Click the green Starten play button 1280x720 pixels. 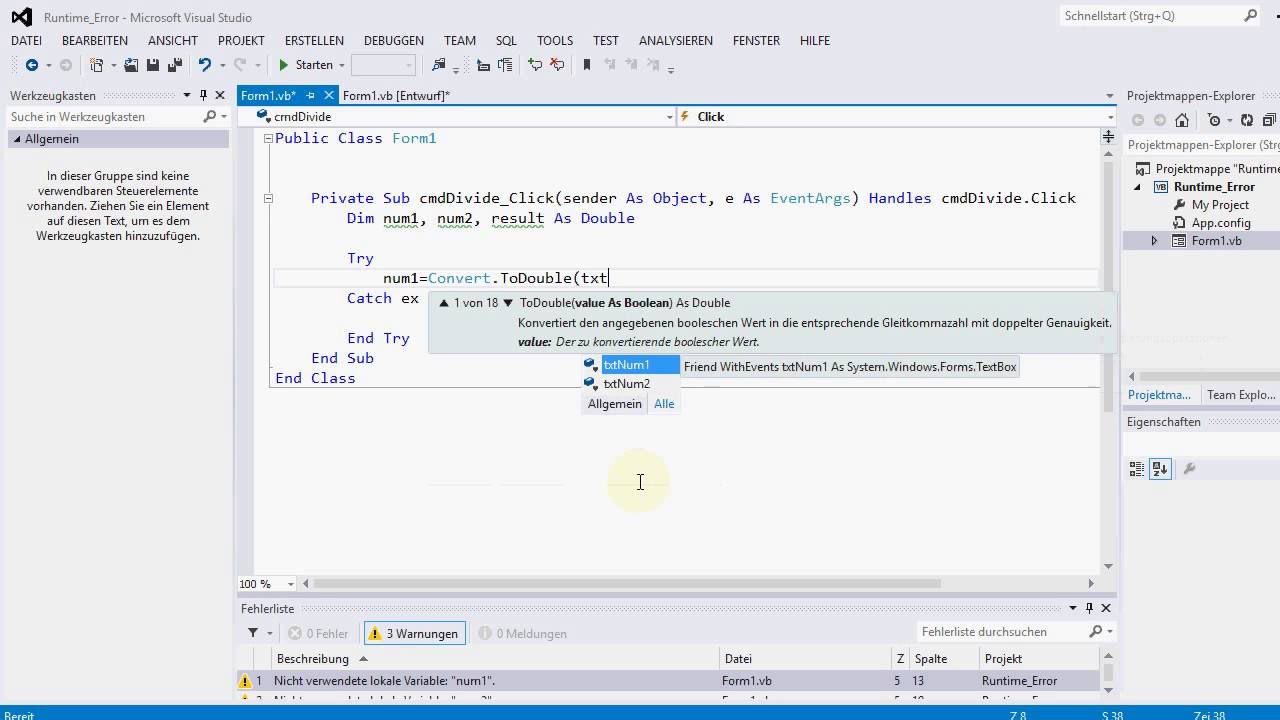[306, 65]
